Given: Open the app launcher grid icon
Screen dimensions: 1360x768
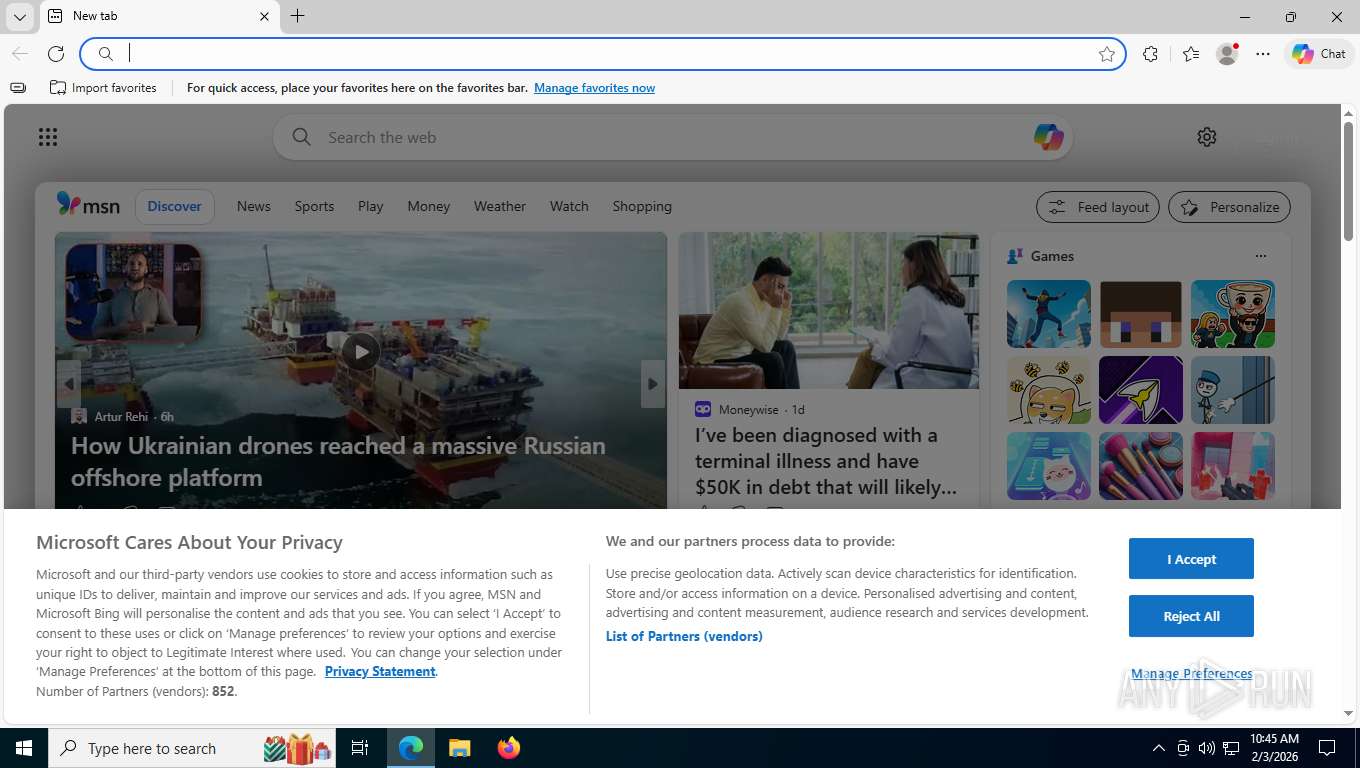Looking at the screenshot, I should 48,137.
